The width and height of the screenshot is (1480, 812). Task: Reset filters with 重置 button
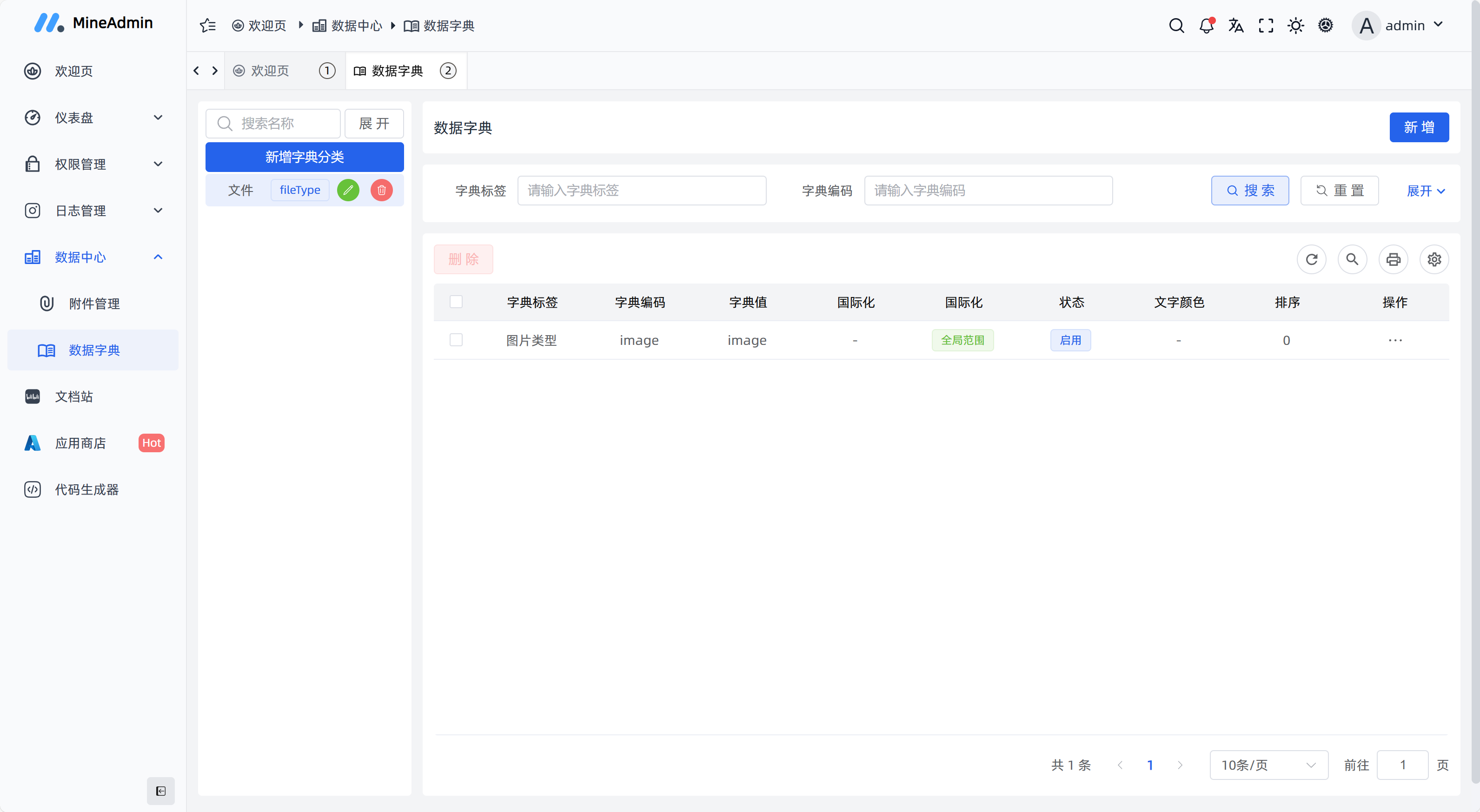[1339, 190]
